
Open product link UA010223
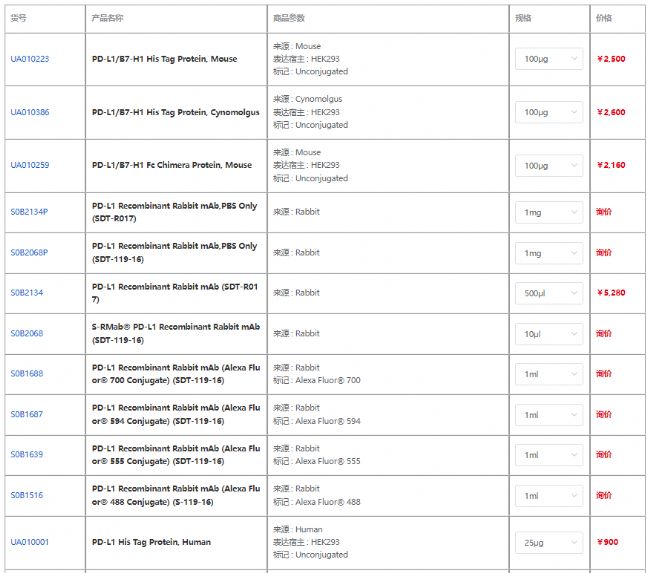click(30, 59)
